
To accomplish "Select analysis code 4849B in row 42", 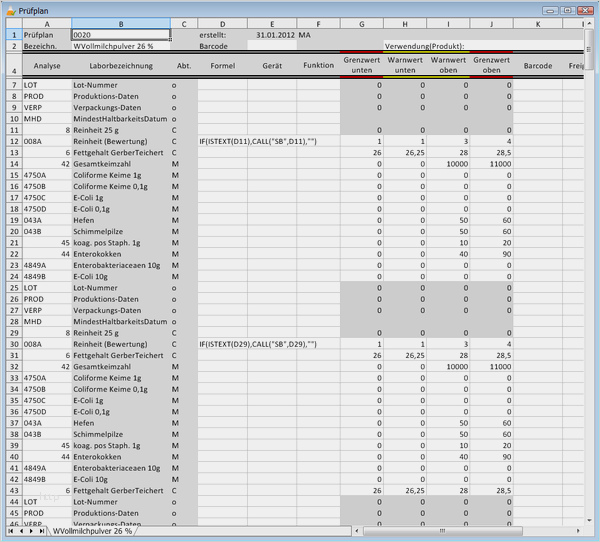I will pos(47,479).
